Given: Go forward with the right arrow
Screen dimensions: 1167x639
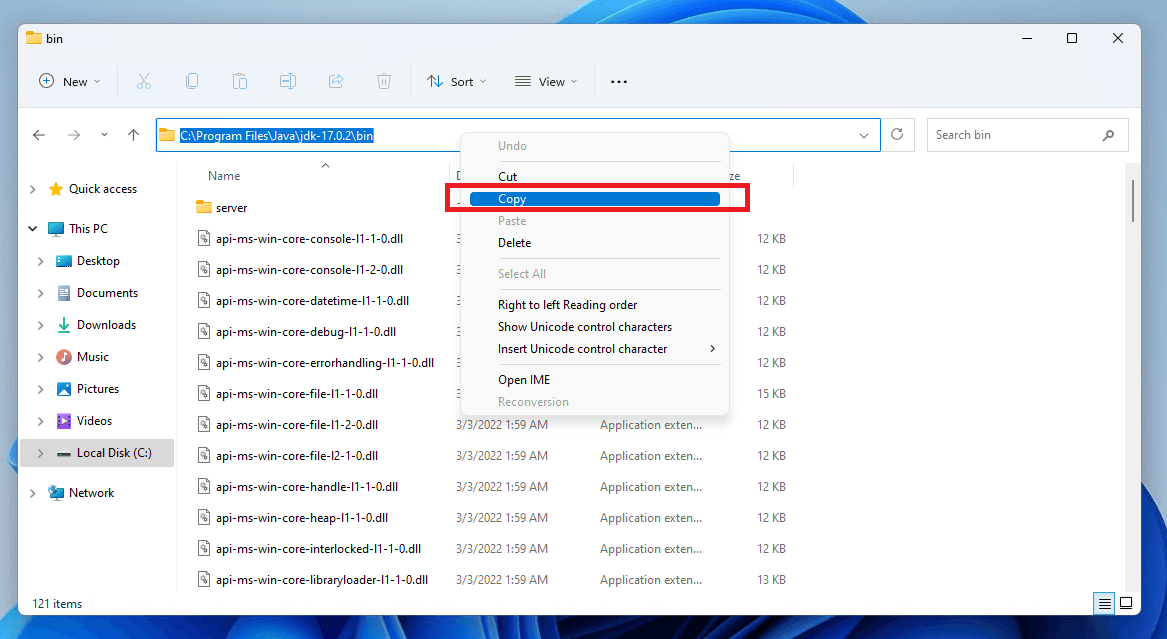Looking at the screenshot, I should (x=74, y=135).
